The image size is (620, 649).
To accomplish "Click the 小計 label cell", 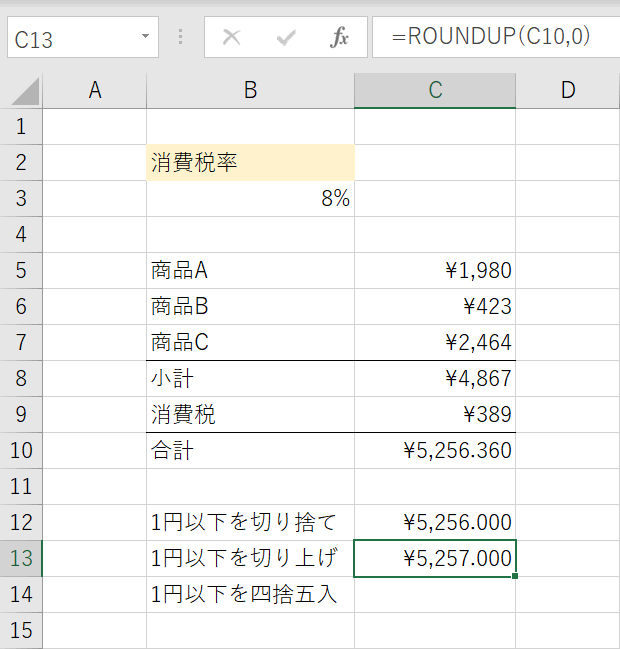I will (250, 379).
